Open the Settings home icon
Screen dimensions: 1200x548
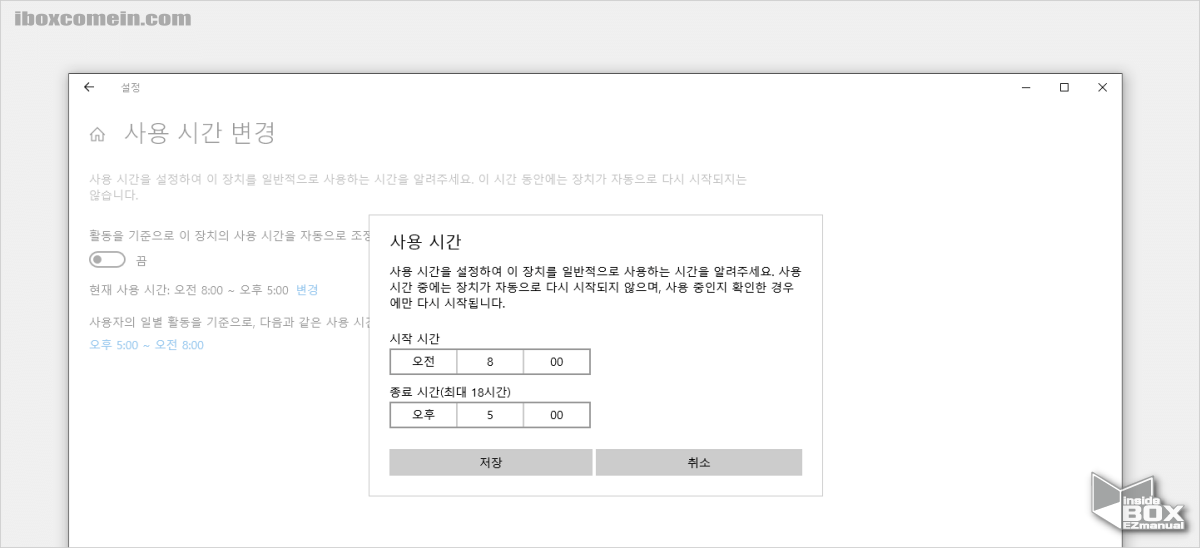coord(97,134)
